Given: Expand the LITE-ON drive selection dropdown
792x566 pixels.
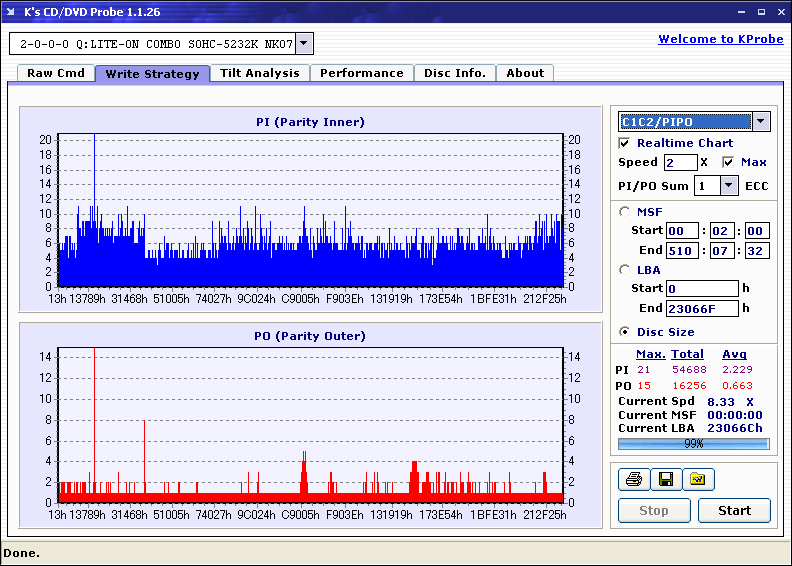Looking at the screenshot, I should 304,44.
